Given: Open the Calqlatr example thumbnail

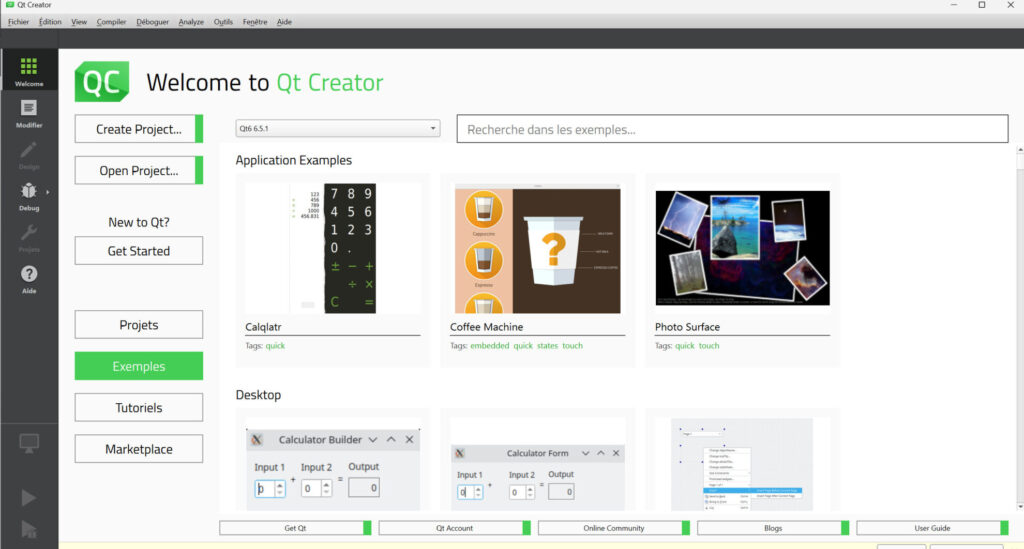Looking at the screenshot, I should tap(332, 248).
